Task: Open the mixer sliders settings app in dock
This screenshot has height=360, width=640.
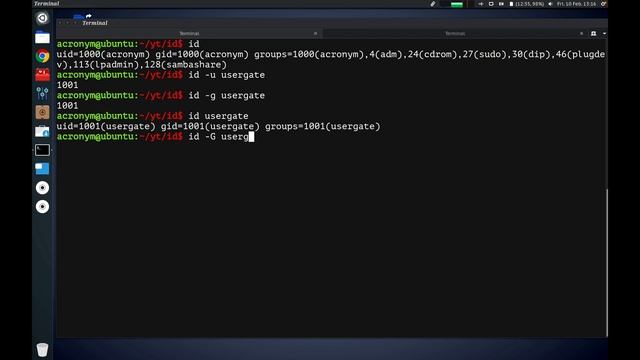Action: tap(42, 93)
